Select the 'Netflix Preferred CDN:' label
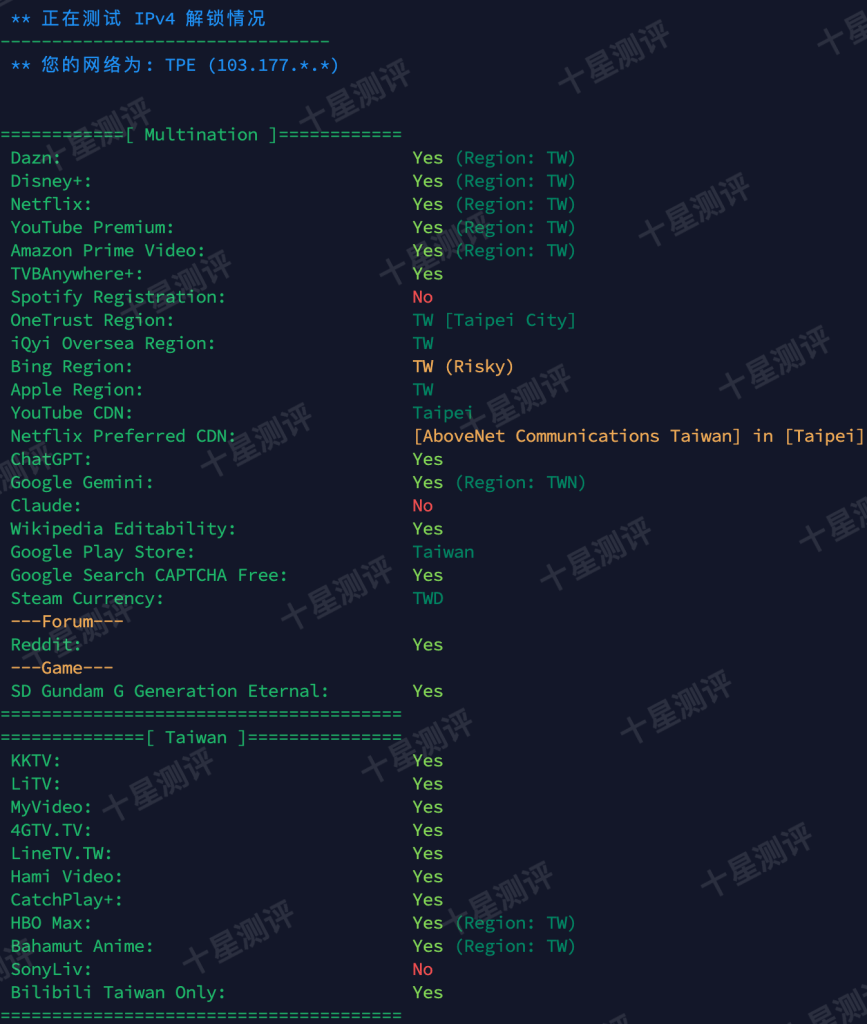The width and height of the screenshot is (867, 1024). [x=123, y=436]
